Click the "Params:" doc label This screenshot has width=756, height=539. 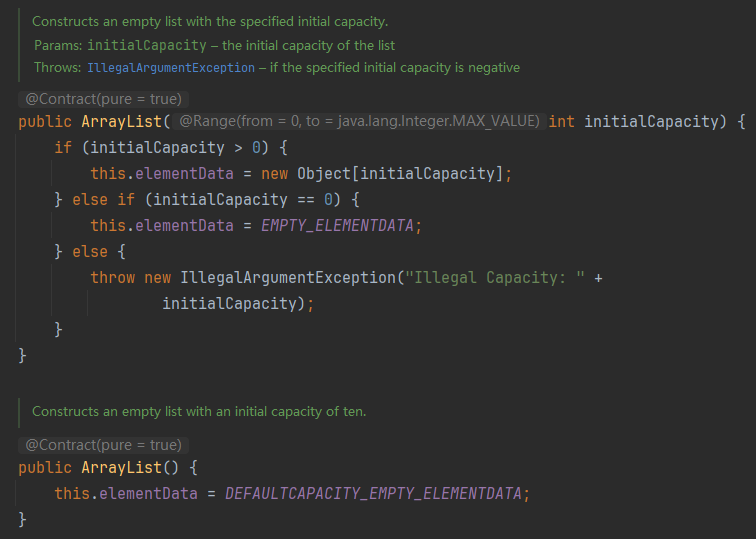pos(58,45)
